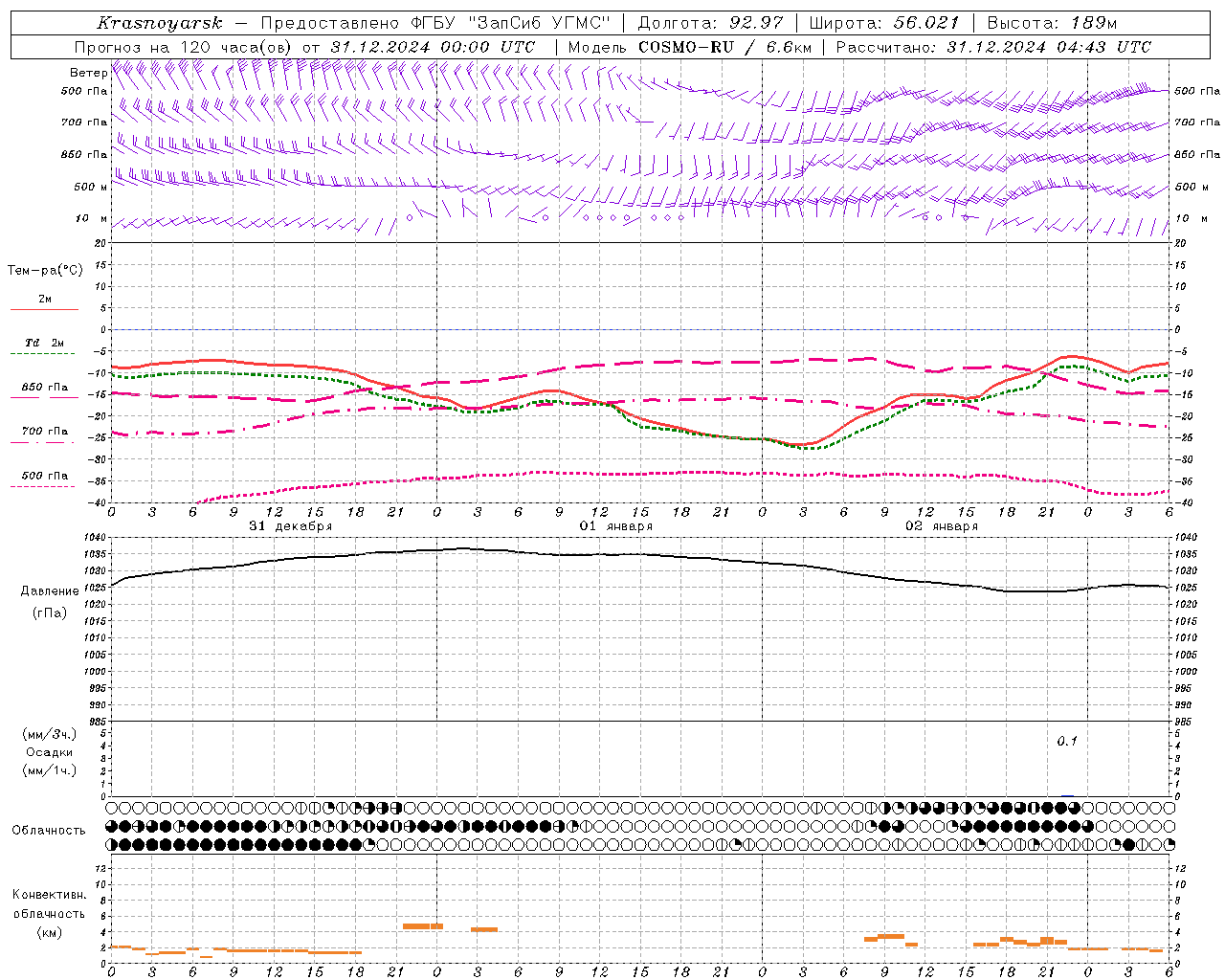Click the '02 января' date label
This screenshot has height=980, width=1225.
[942, 526]
